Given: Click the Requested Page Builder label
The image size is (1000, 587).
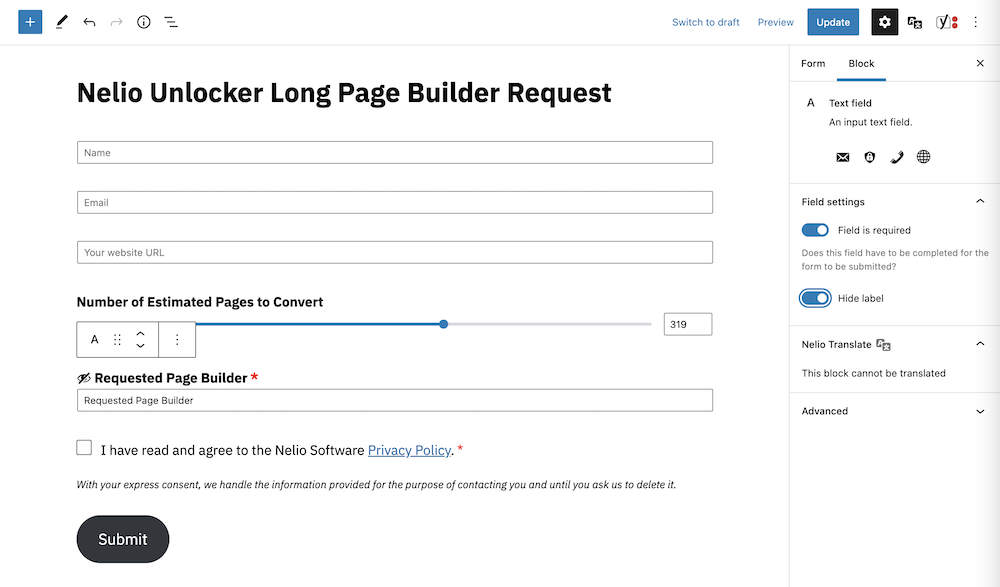Looking at the screenshot, I should click(170, 378).
